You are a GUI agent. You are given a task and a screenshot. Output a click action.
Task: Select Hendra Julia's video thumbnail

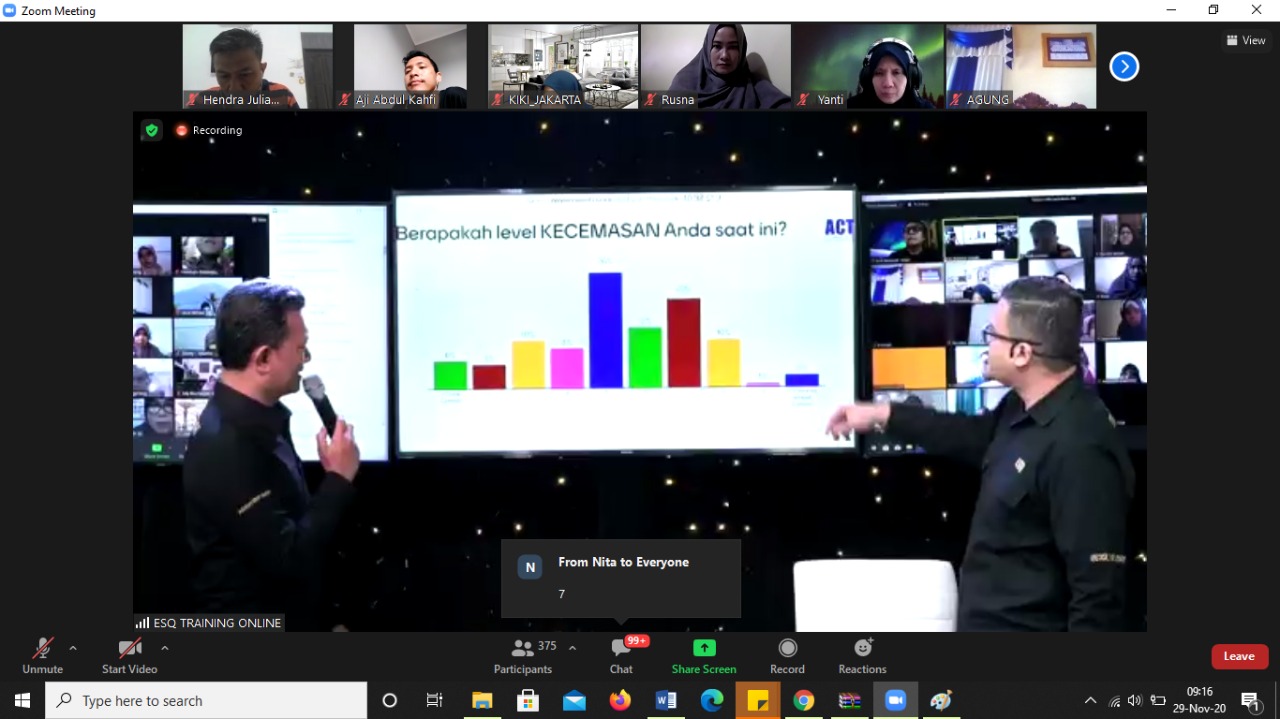[257, 67]
